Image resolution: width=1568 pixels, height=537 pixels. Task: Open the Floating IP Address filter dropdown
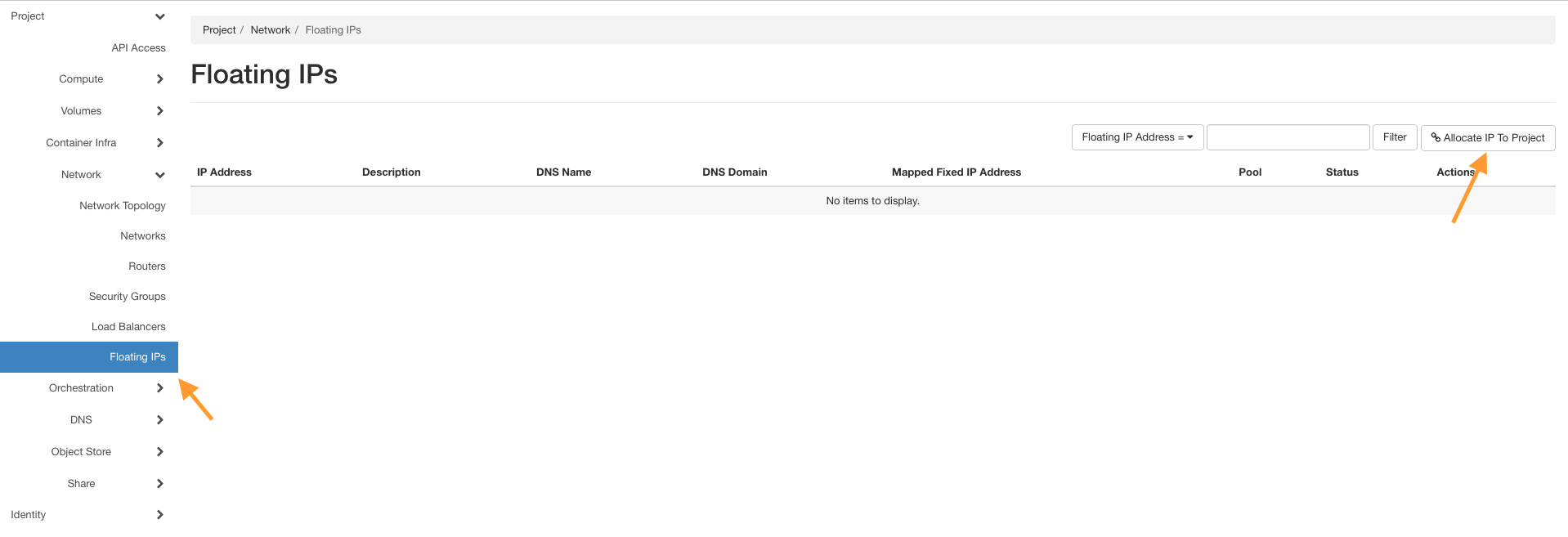(1136, 137)
